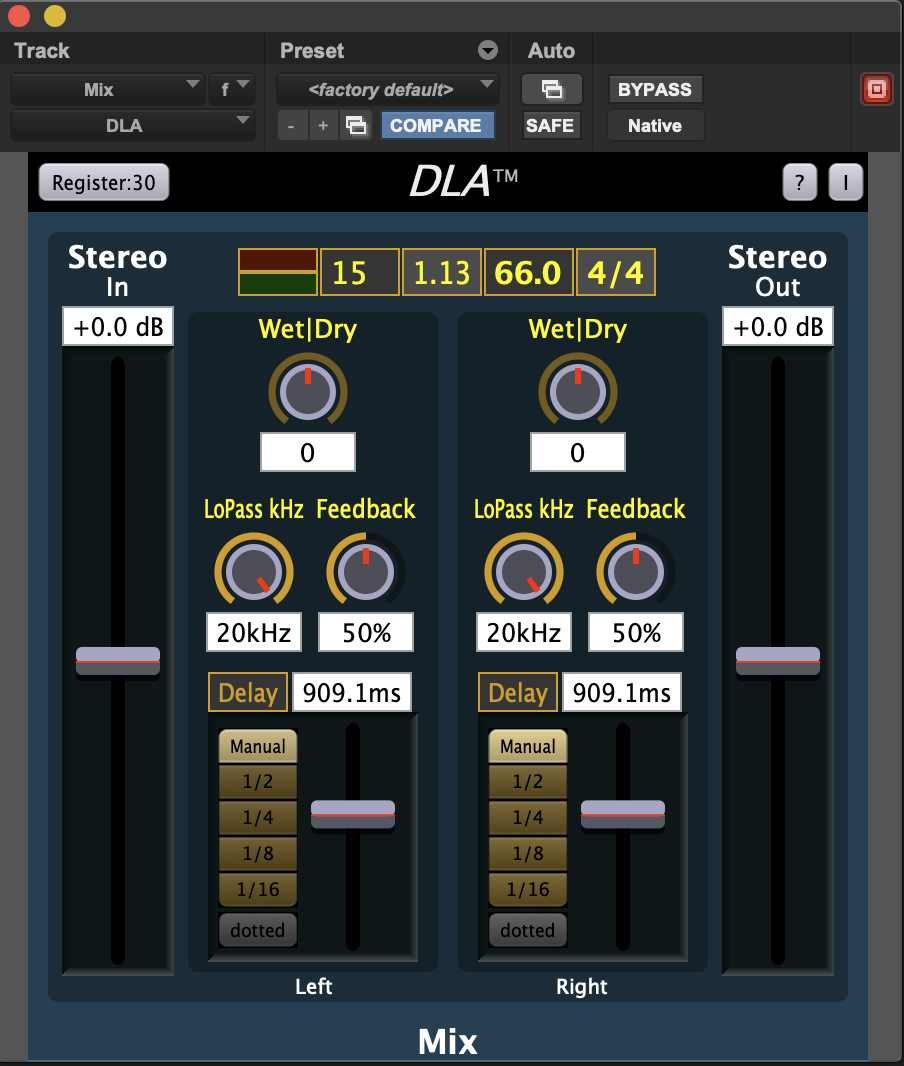Click the Stereo In fader handle
This screenshot has width=904, height=1066.
tap(118, 660)
